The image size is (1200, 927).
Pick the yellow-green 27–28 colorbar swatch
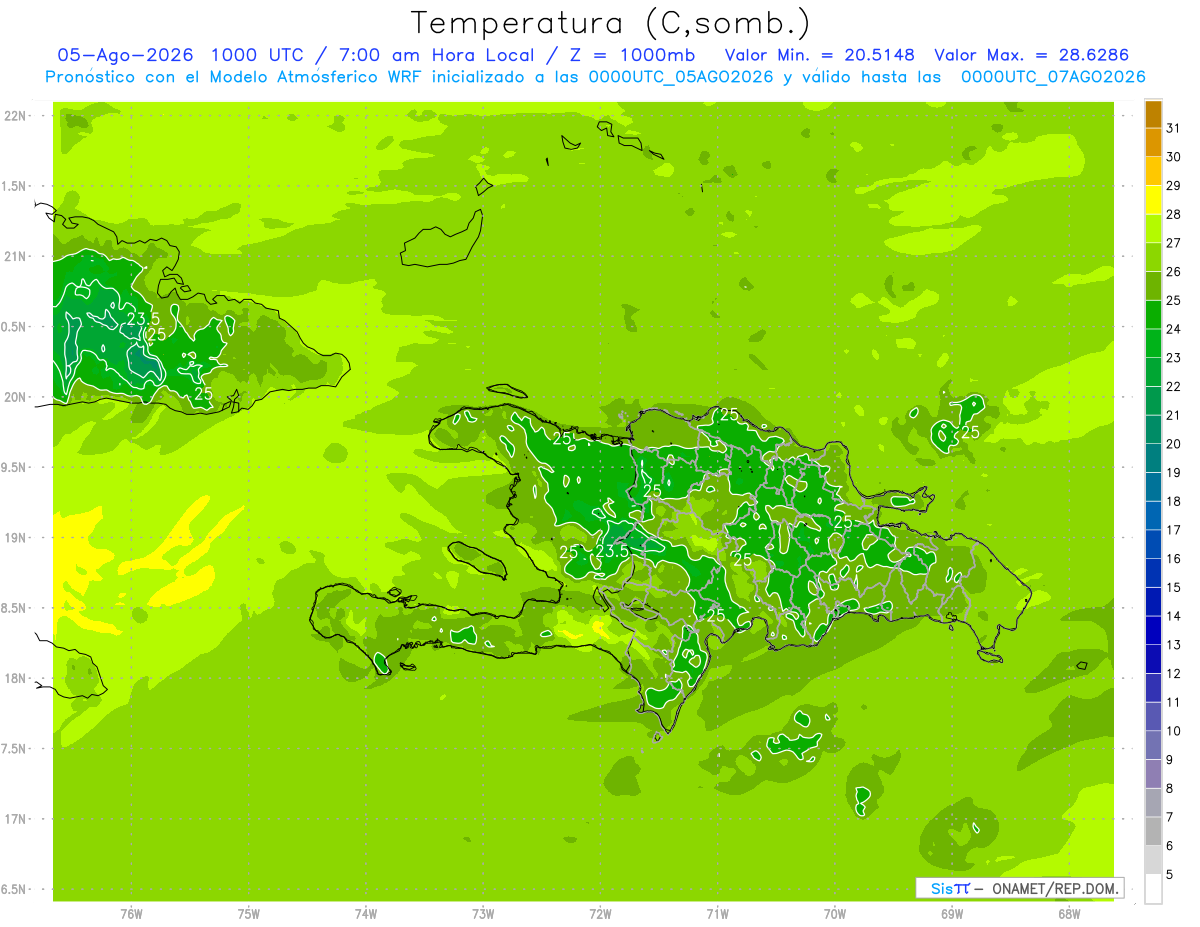(x=1153, y=229)
